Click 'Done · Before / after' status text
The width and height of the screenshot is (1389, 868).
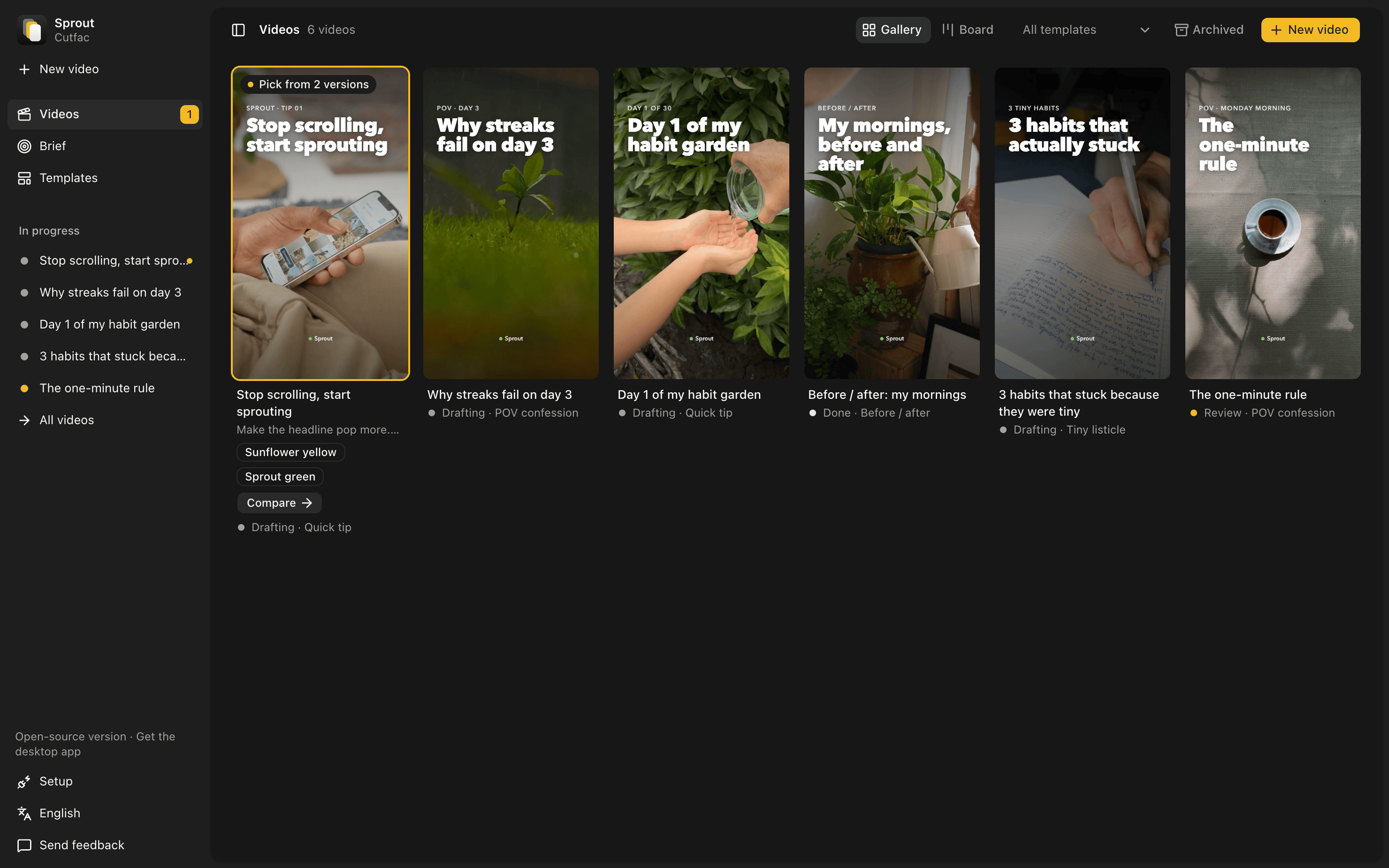pyautogui.click(x=877, y=413)
